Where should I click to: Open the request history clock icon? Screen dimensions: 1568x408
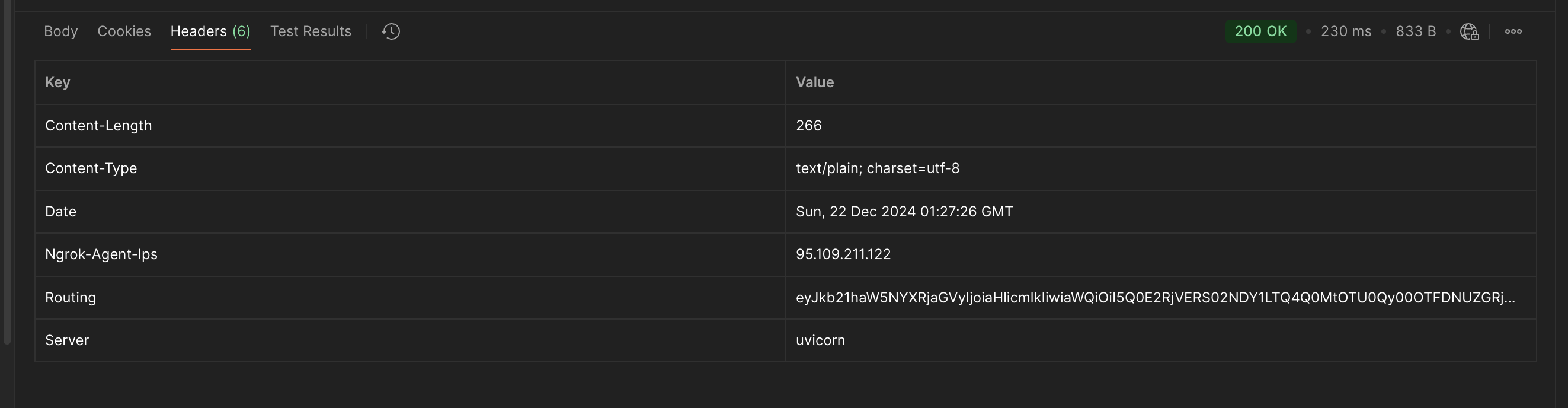click(389, 31)
